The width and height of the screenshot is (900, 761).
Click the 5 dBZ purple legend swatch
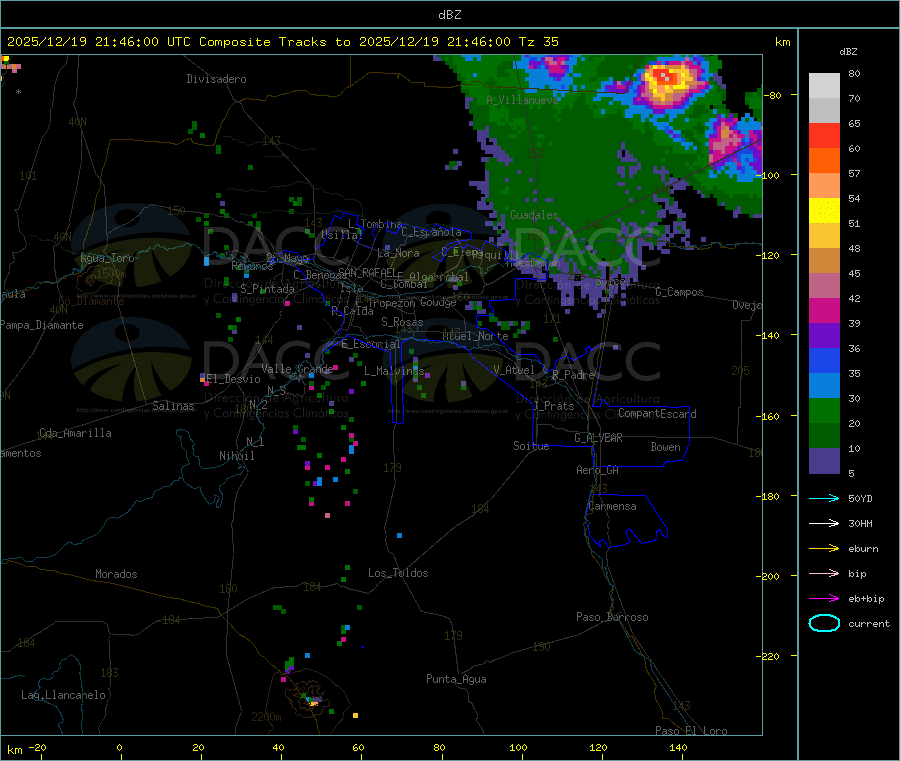pos(824,461)
